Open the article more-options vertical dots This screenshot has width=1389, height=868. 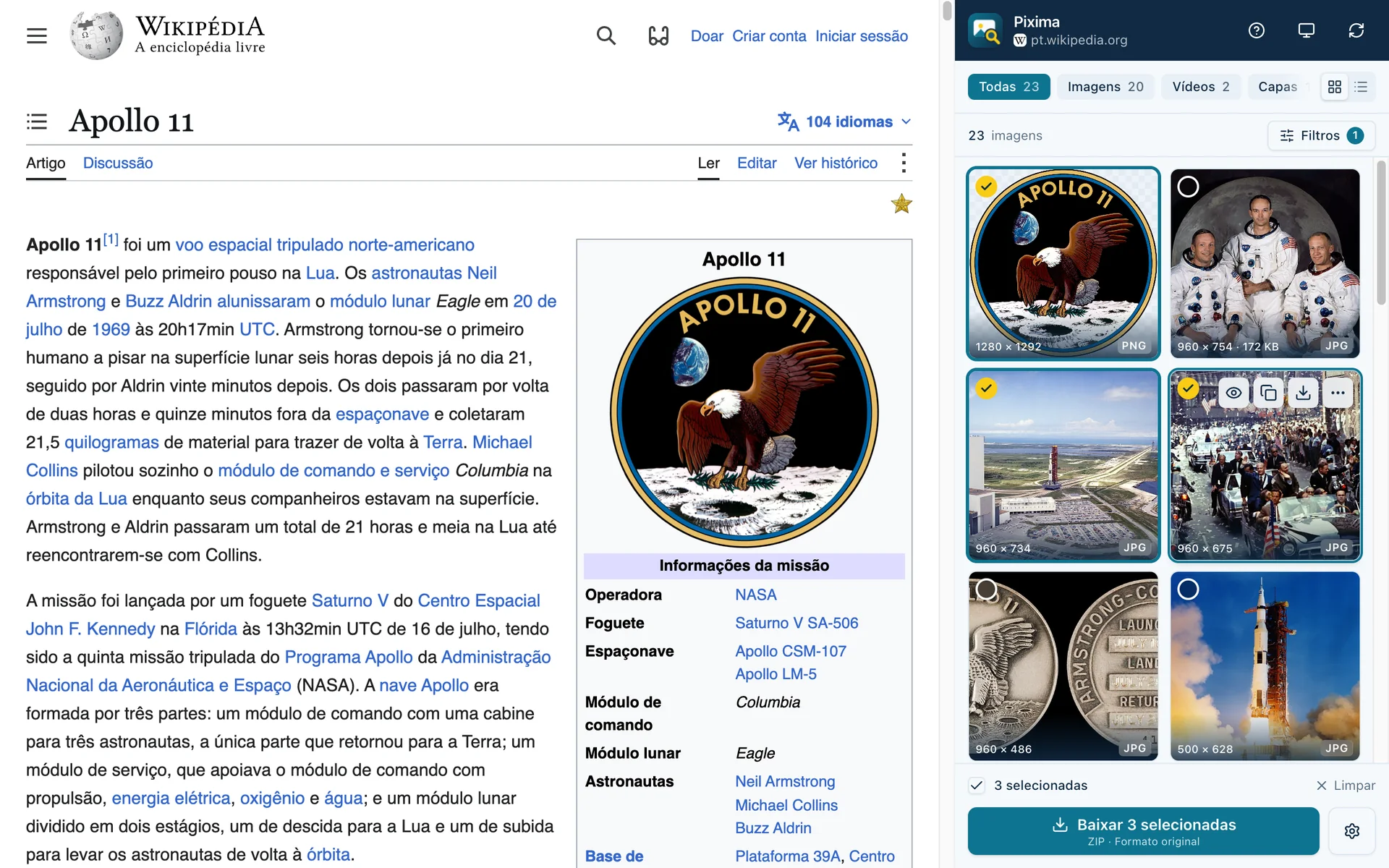click(x=904, y=163)
